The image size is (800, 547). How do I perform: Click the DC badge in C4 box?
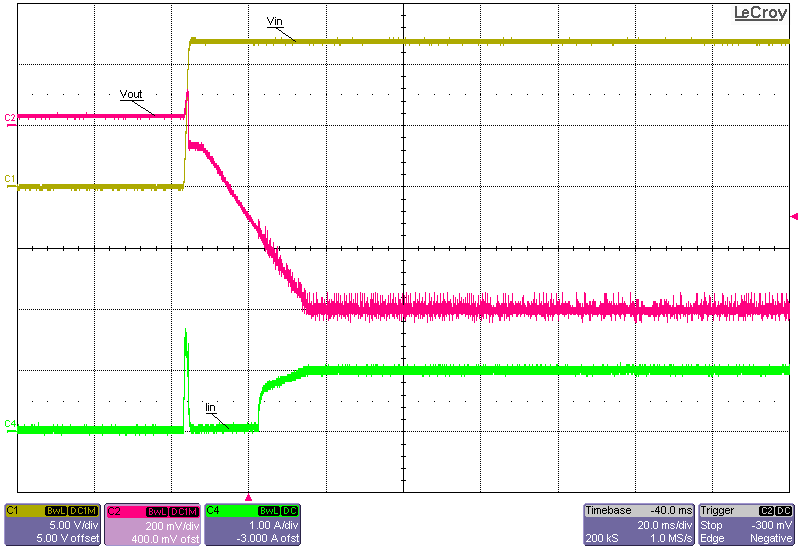coord(290,511)
